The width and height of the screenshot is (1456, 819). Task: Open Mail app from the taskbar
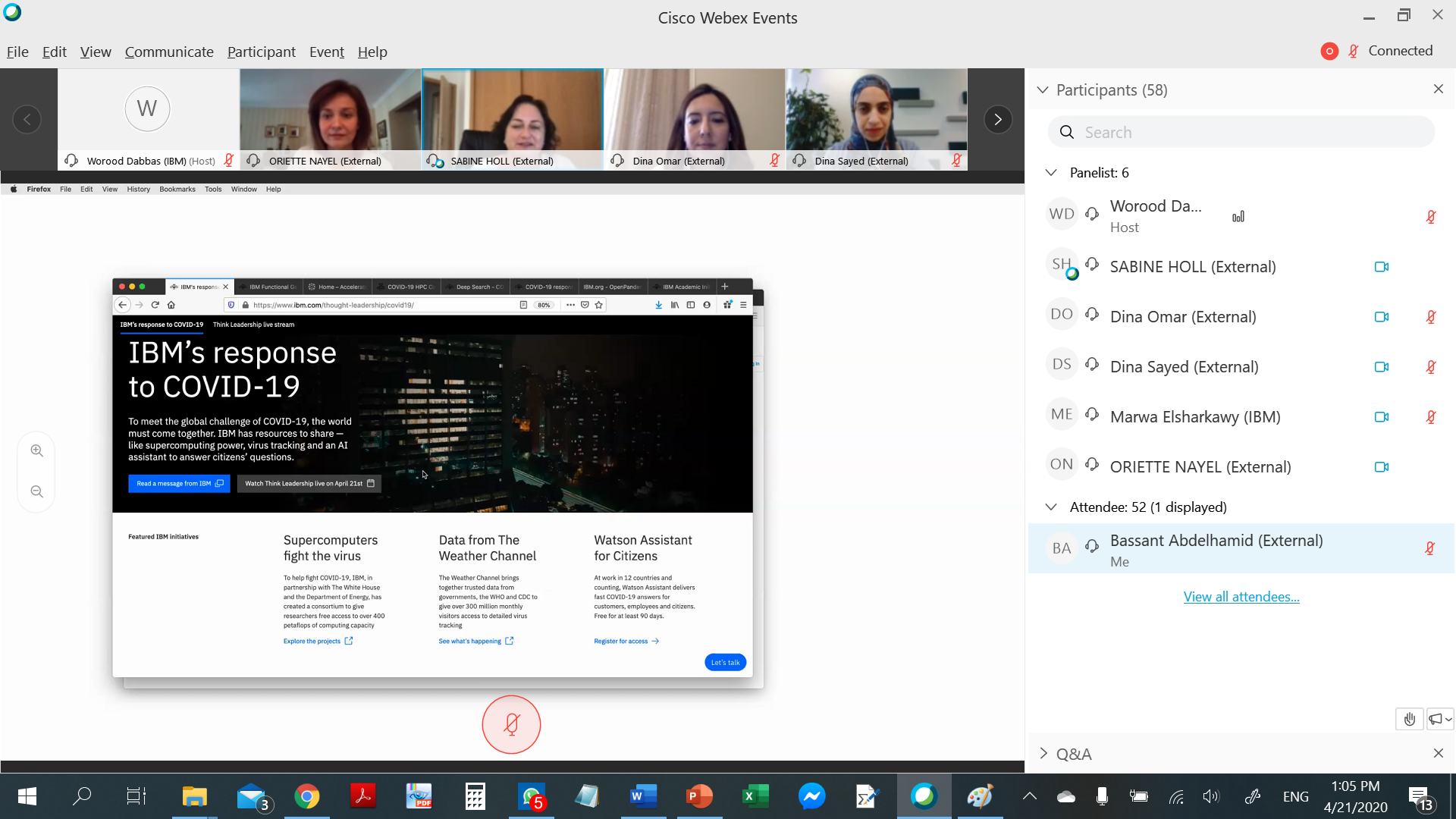[253, 796]
